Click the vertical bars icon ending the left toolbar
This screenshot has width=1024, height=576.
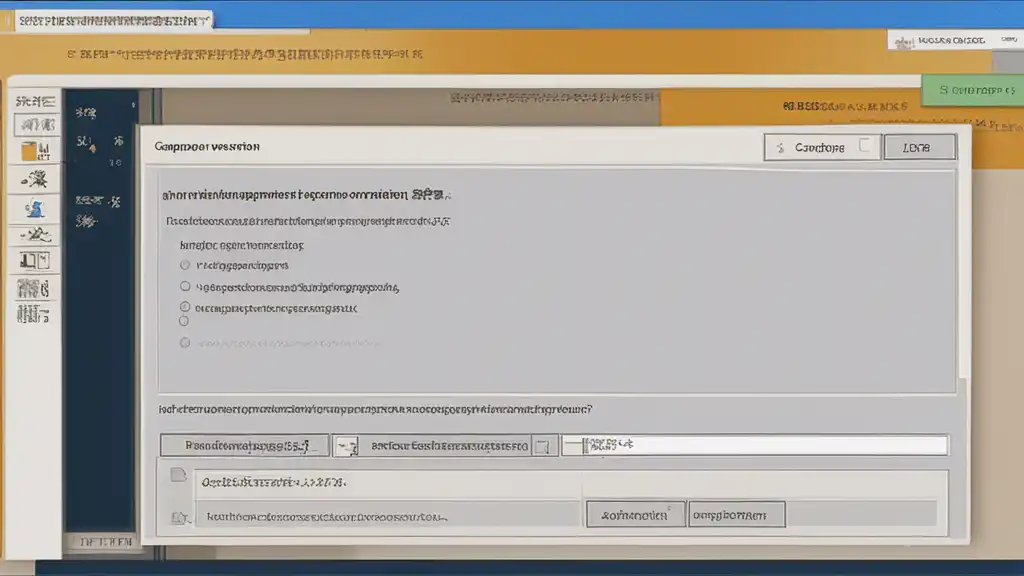click(33, 315)
